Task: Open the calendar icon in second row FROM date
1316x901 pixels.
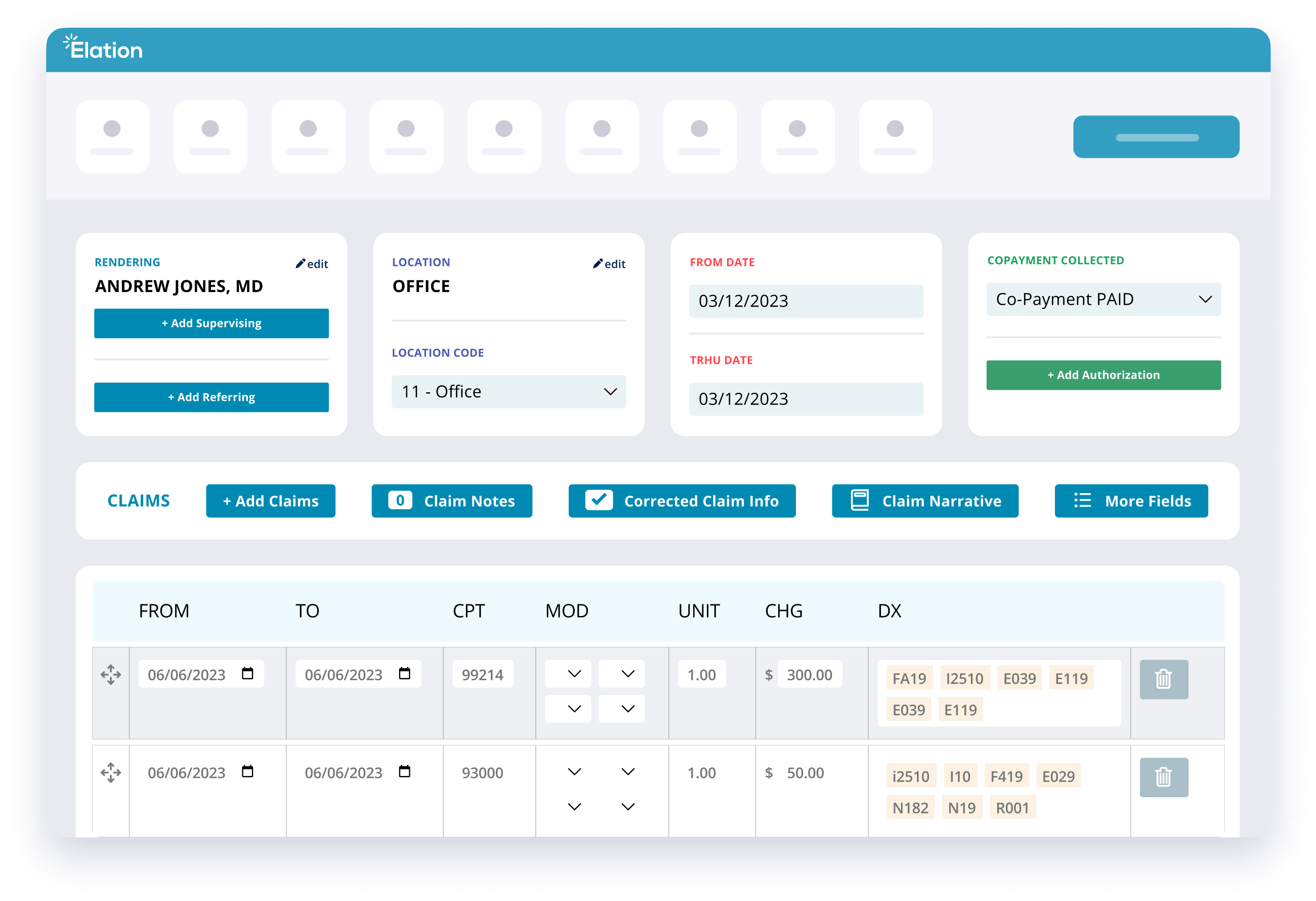Action: pos(247,772)
